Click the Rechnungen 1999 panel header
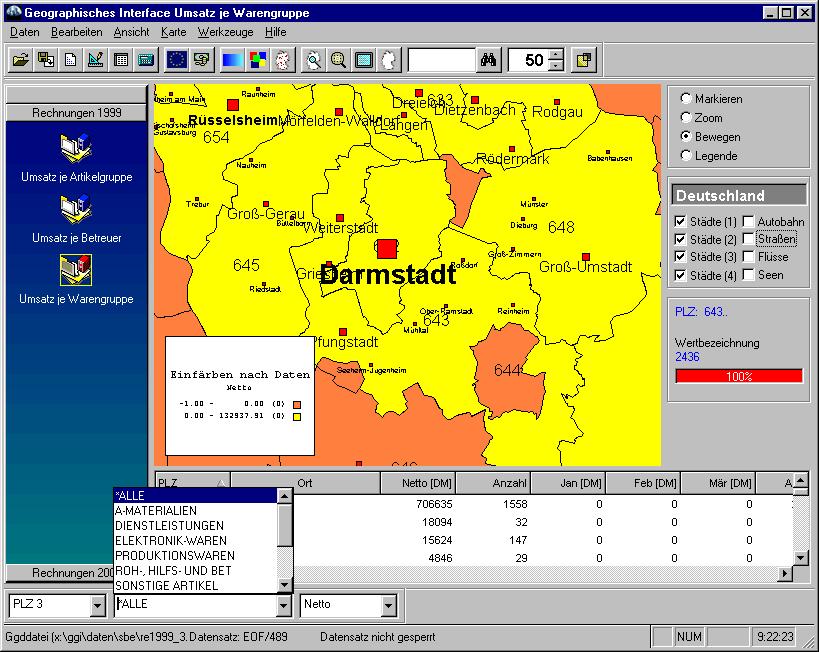The image size is (819, 652). 77,113
